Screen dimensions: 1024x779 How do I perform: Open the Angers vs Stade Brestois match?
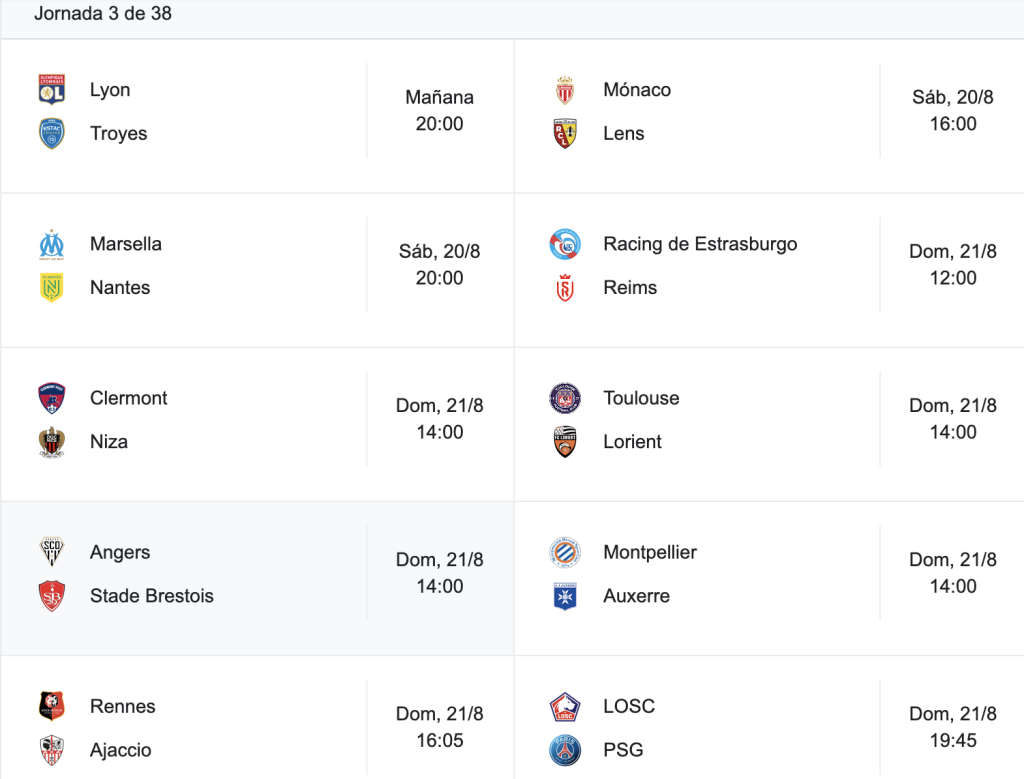click(257, 579)
